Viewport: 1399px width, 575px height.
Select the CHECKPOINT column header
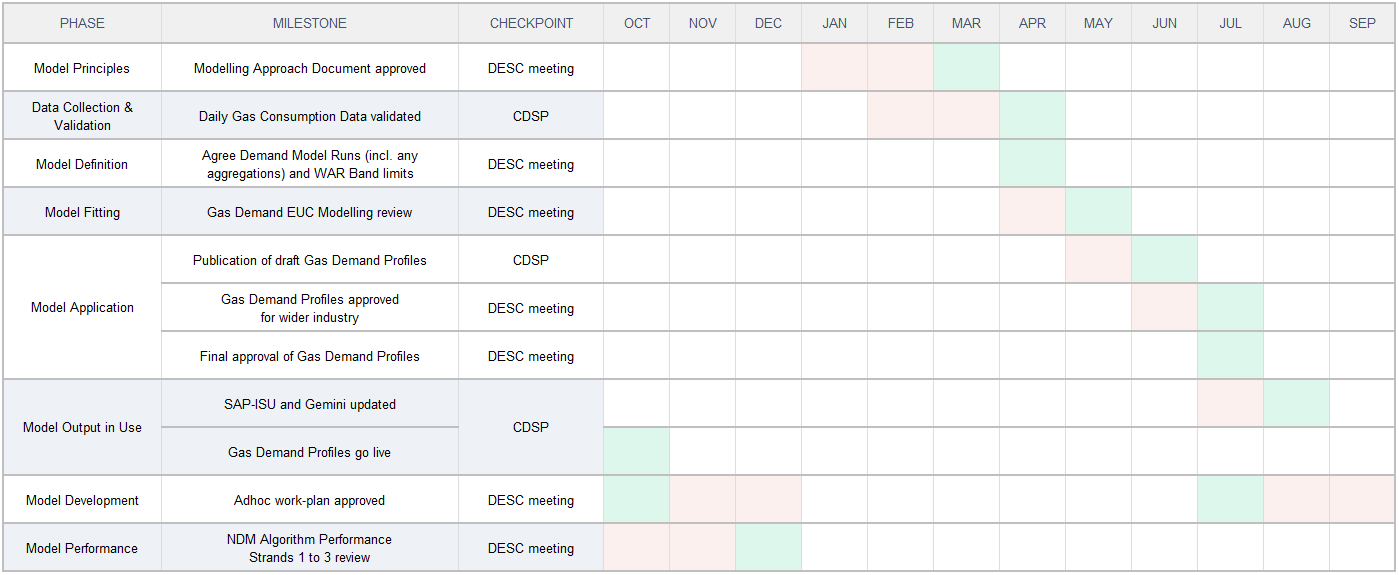(531, 23)
